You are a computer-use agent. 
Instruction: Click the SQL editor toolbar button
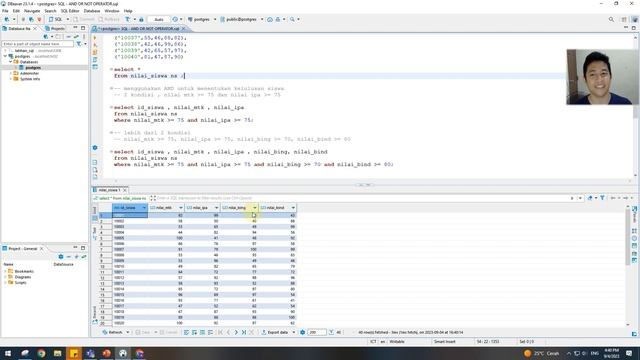pos(56,19)
